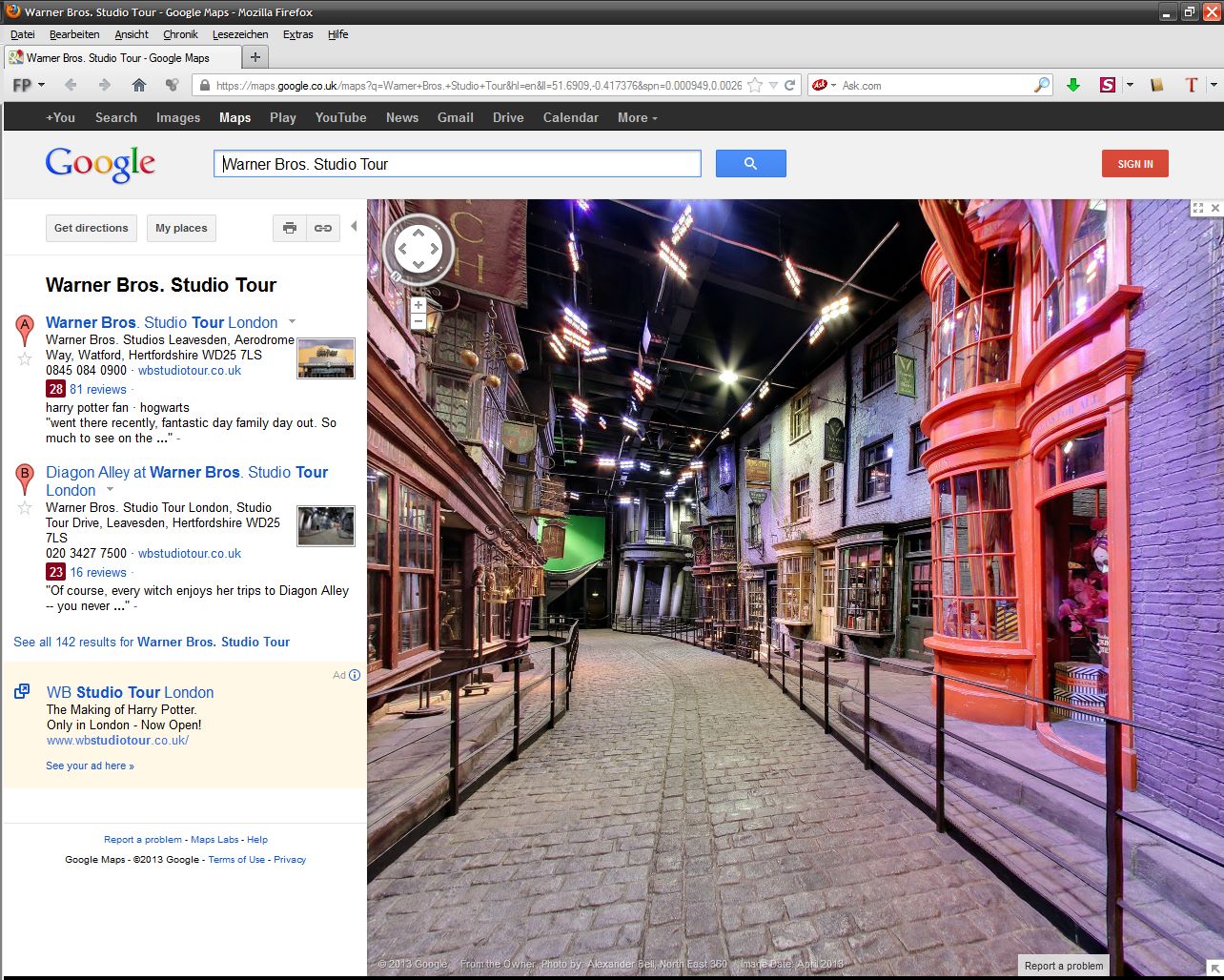Open the Bearbeiten menu

click(74, 34)
